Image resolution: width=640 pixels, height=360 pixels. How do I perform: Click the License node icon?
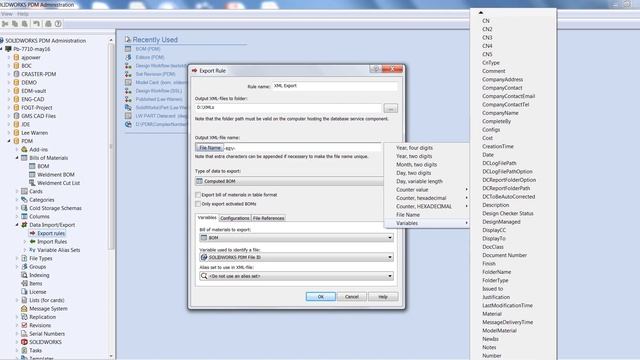click(x=24, y=292)
